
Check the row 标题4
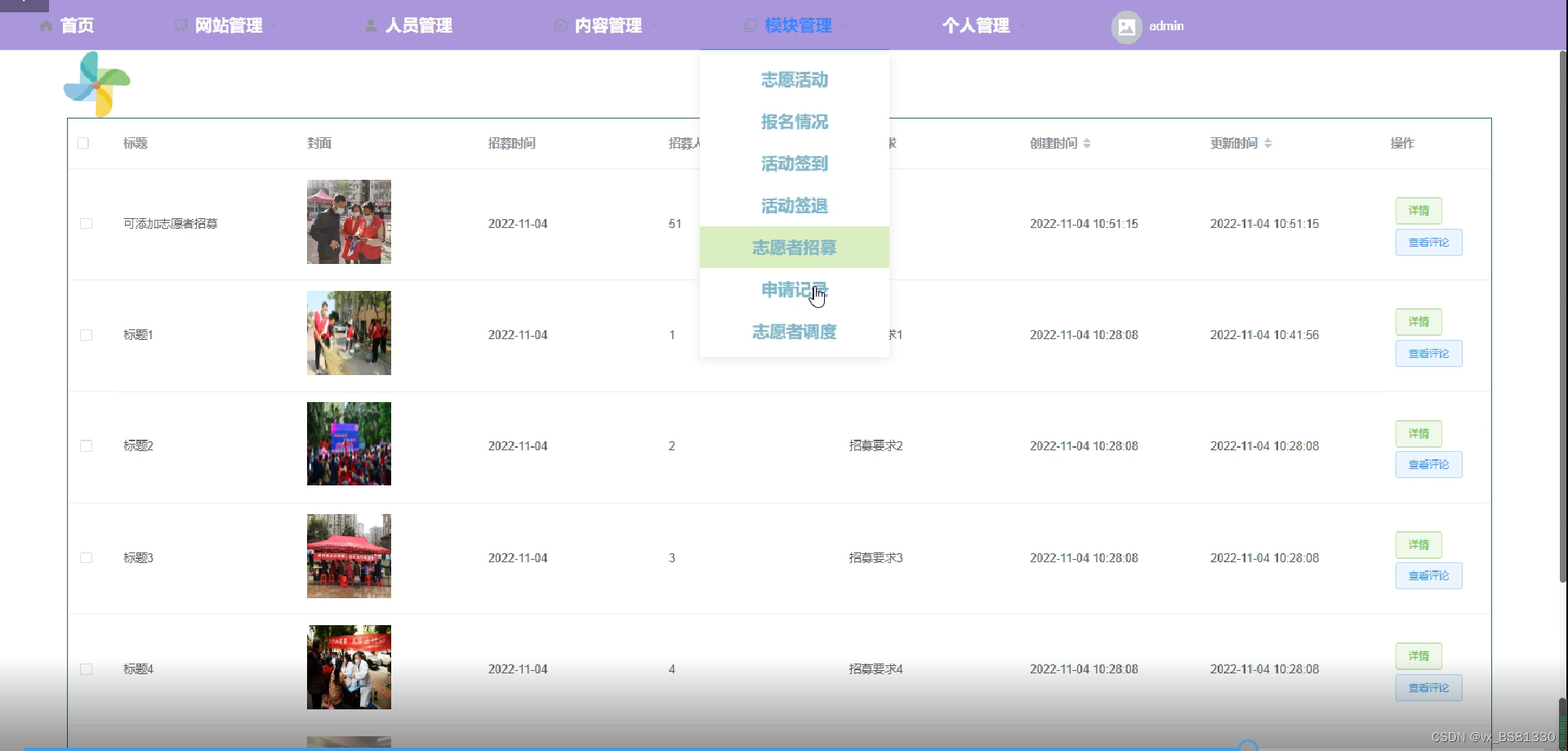[x=86, y=669]
